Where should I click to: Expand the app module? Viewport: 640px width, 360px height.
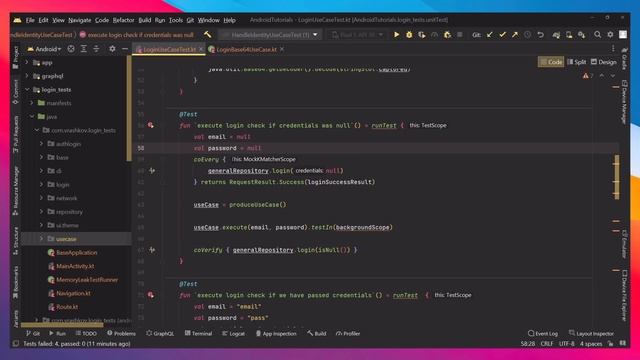(x=27, y=62)
